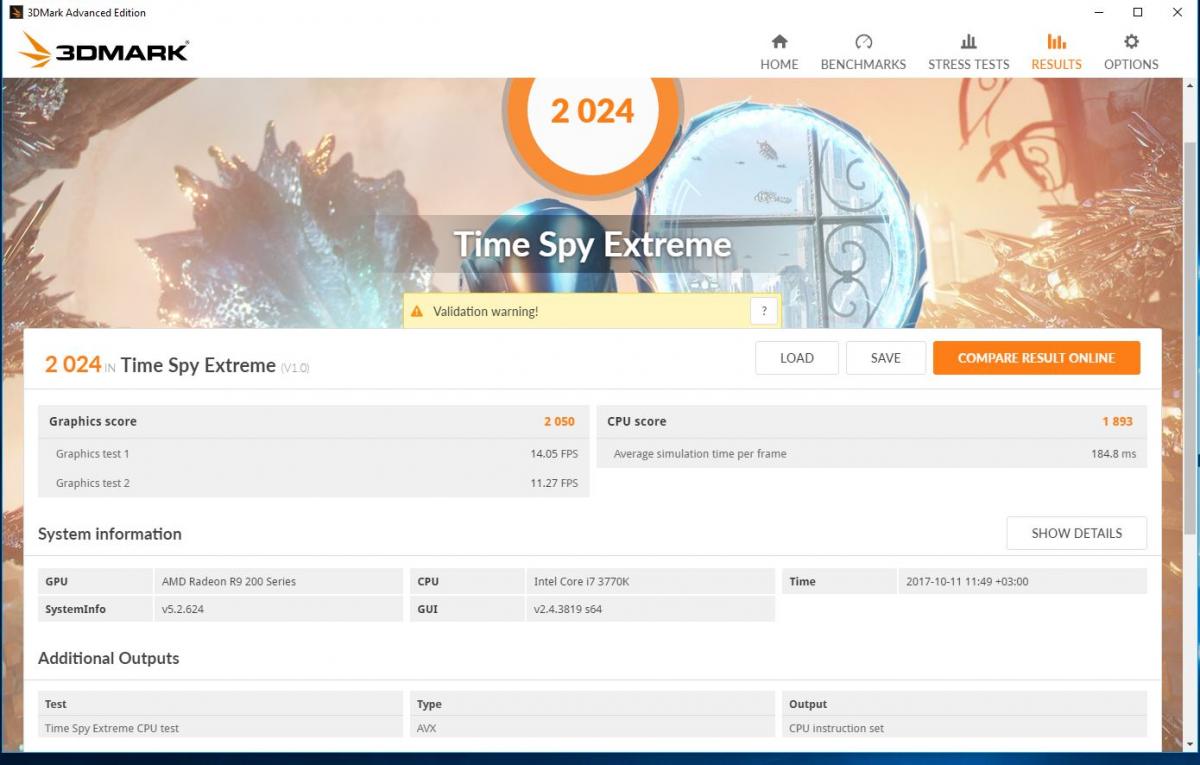Select the RESULTS tab
Viewport: 1200px width, 765px height.
pos(1056,52)
